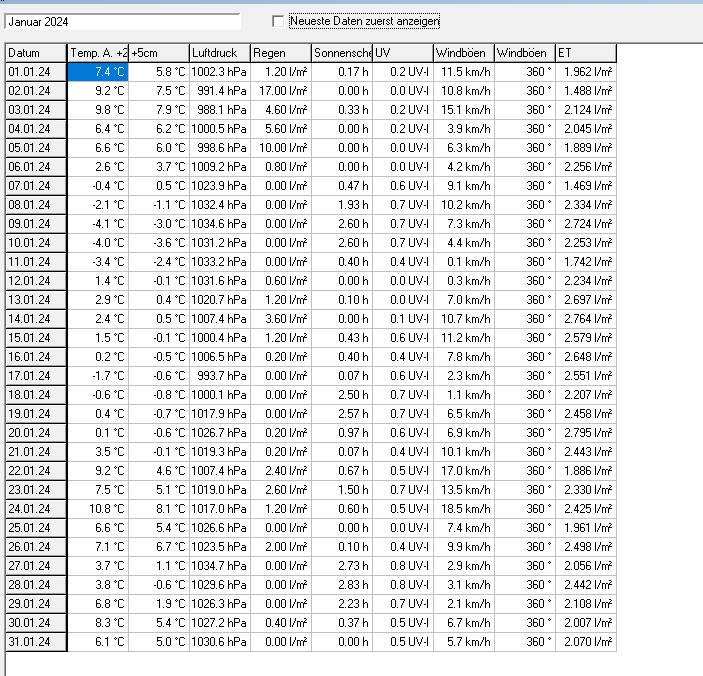Select the 'Regen' column header
Screen dimensions: 703x676
[x=280, y=53]
